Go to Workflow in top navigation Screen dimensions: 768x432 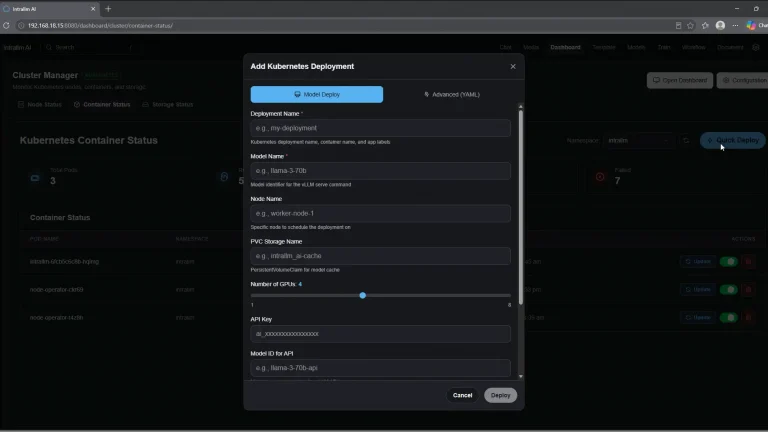point(694,48)
